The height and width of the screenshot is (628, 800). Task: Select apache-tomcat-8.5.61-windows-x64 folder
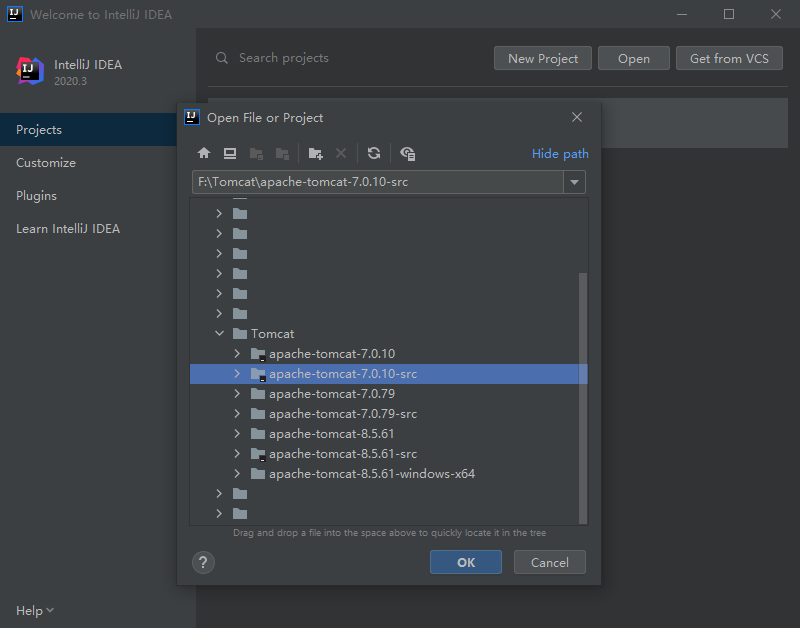[x=371, y=474]
